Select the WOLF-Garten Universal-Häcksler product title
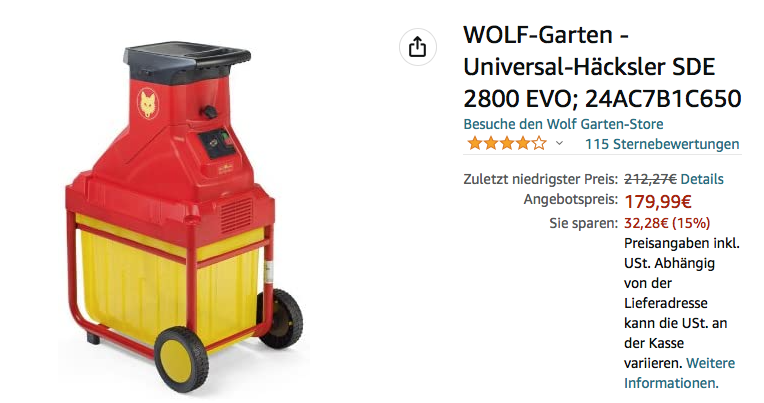Image resolution: width=764 pixels, height=403 pixels. click(602, 67)
